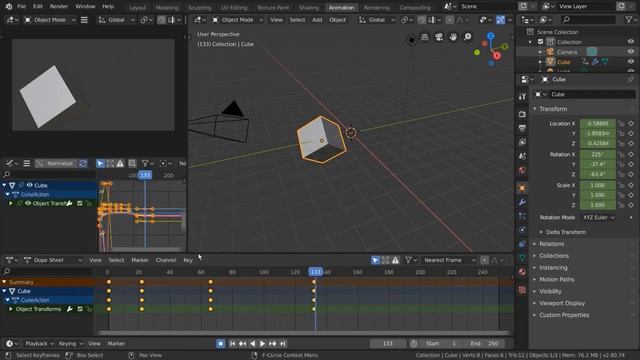Open the Nearest Frame snapping dropdown
This screenshot has height=360, width=640.
[449, 260]
